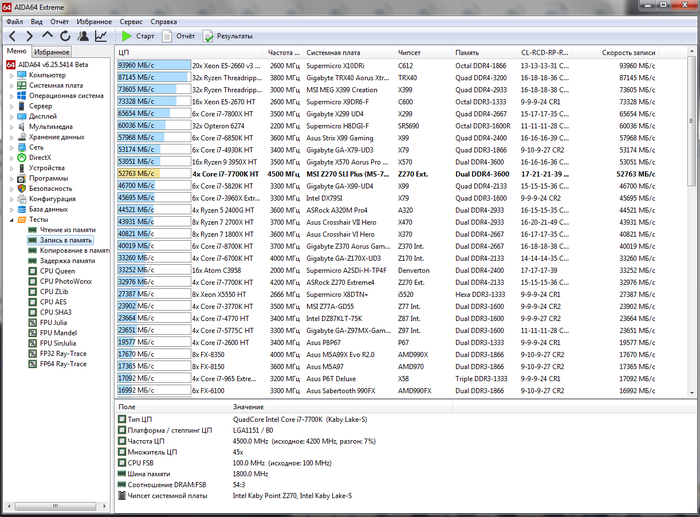Select the Устройства tree icon
Viewport: 700px width, 517px height.
click(x=22, y=168)
